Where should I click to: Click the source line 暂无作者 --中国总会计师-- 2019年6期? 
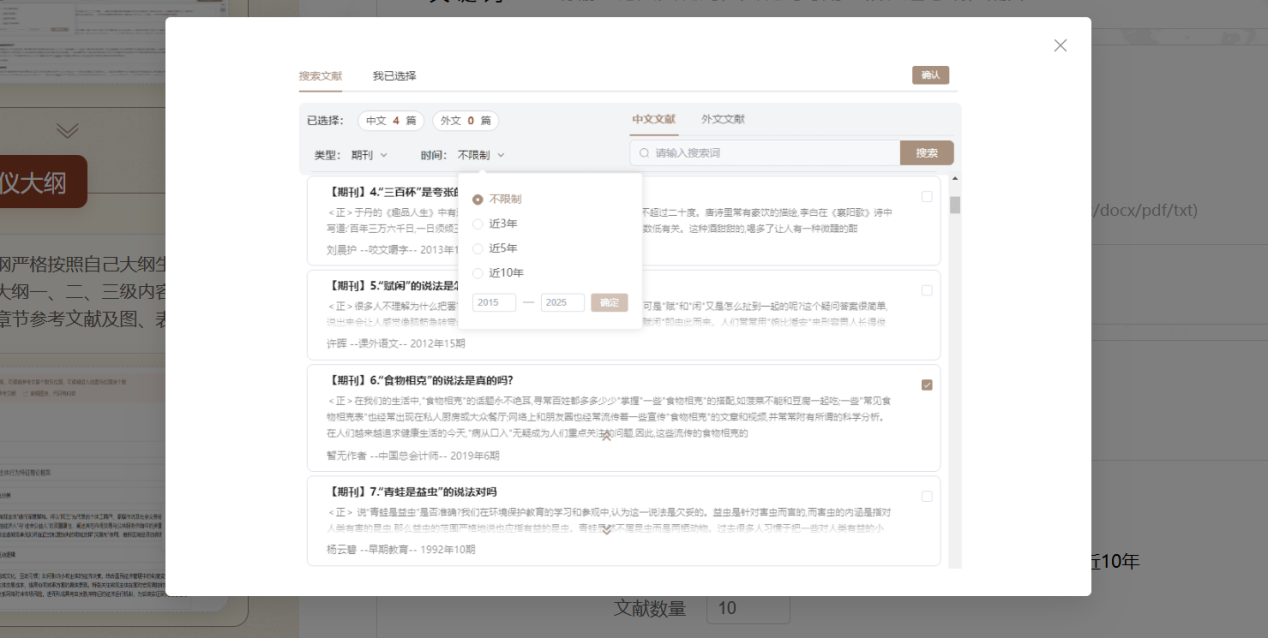(x=412, y=455)
